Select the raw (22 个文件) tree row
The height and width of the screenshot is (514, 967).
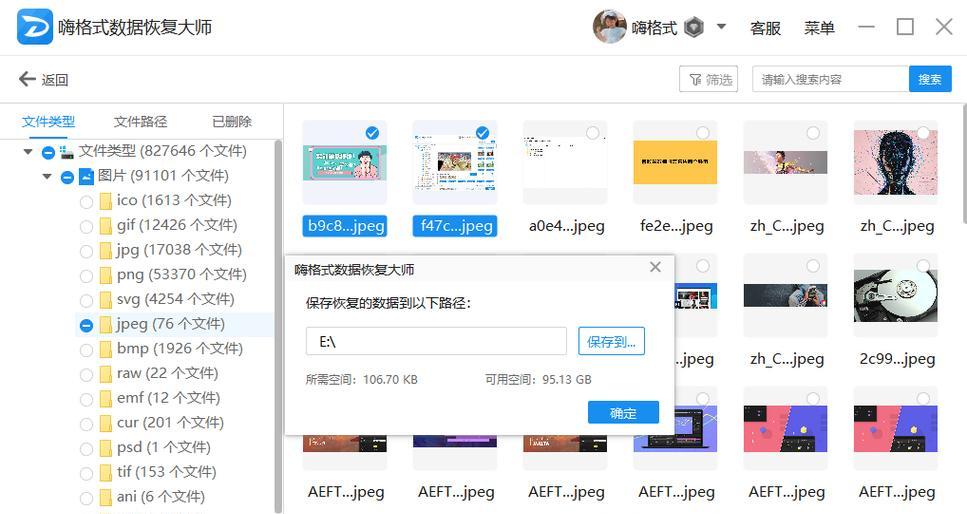pos(175,374)
